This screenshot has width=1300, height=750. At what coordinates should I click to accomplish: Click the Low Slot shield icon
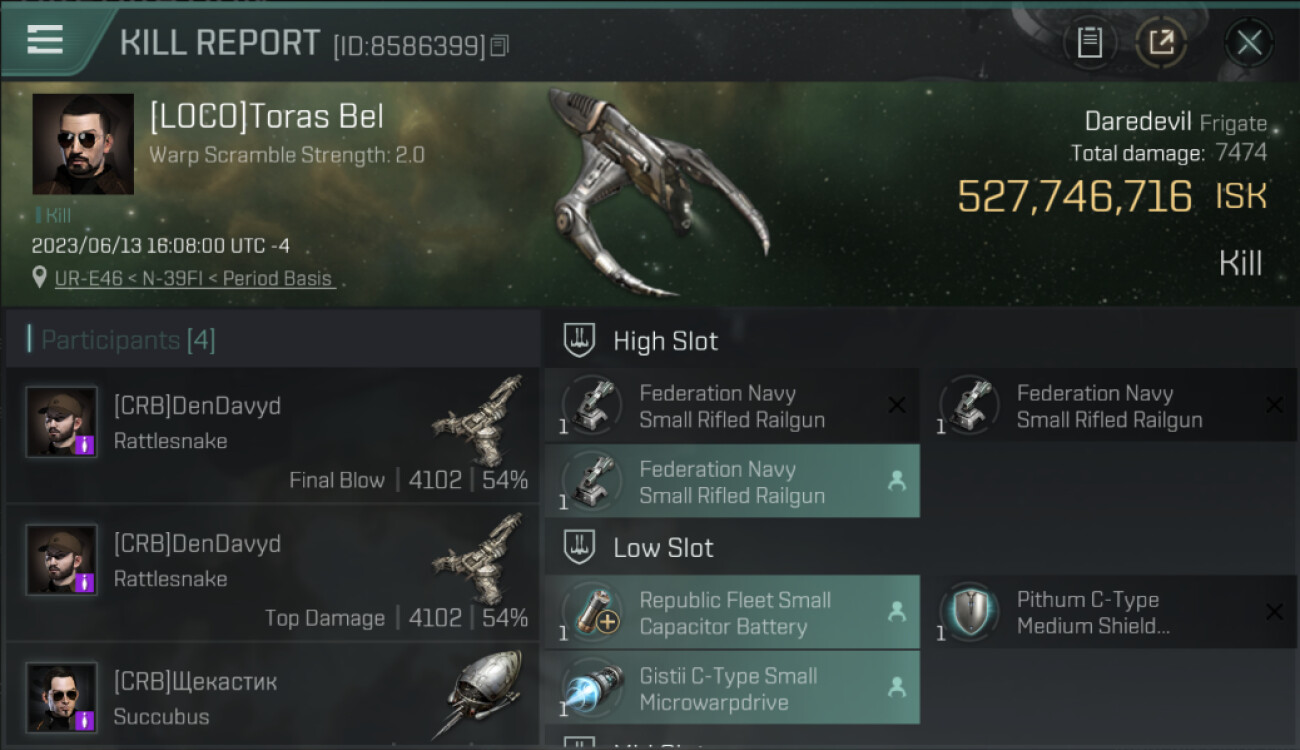point(579,548)
